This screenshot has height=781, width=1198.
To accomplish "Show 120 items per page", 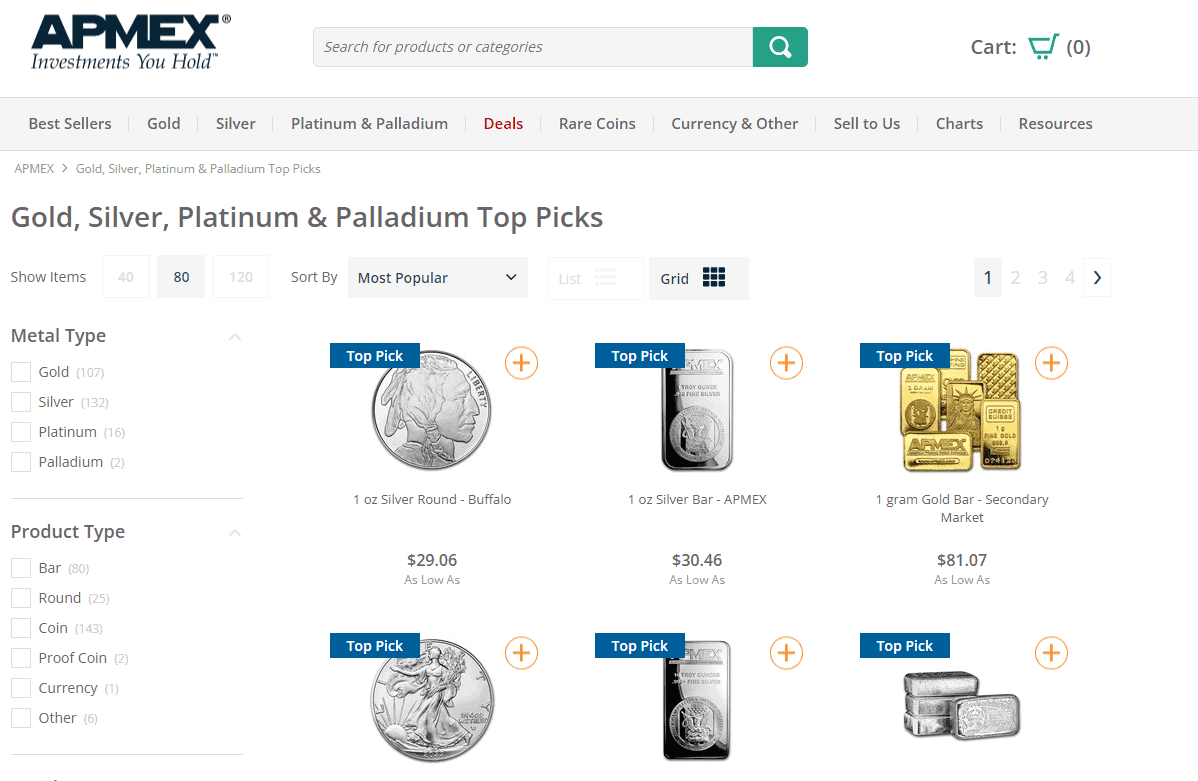I will [241, 277].
